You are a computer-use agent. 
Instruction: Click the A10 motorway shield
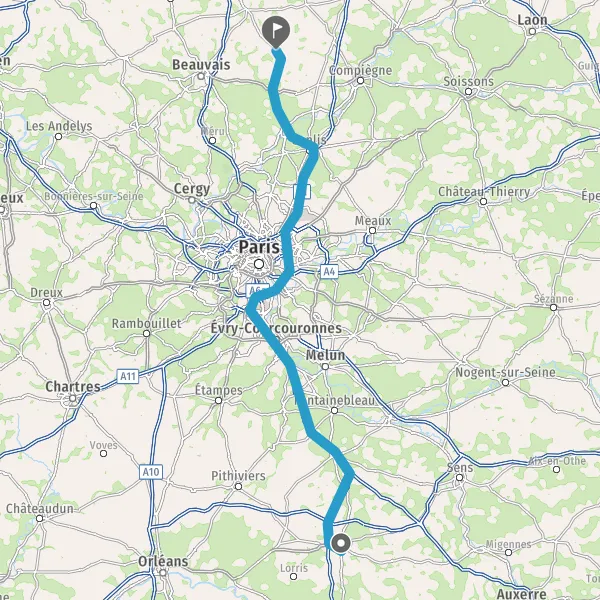click(151, 472)
